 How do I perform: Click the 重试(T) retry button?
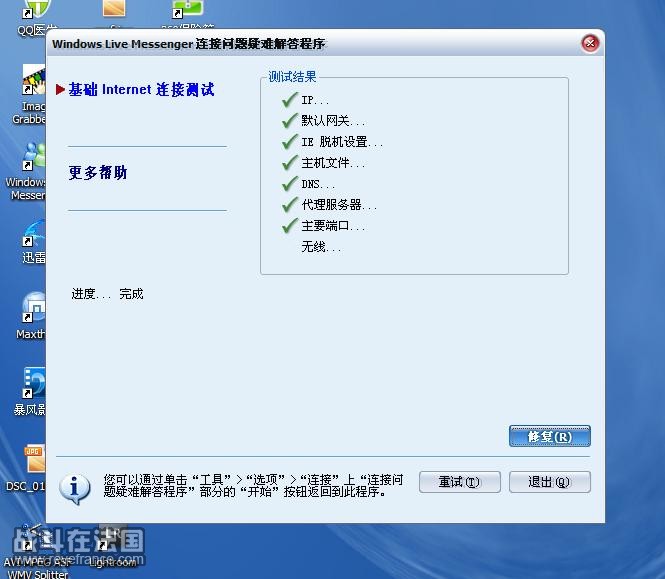click(x=460, y=482)
